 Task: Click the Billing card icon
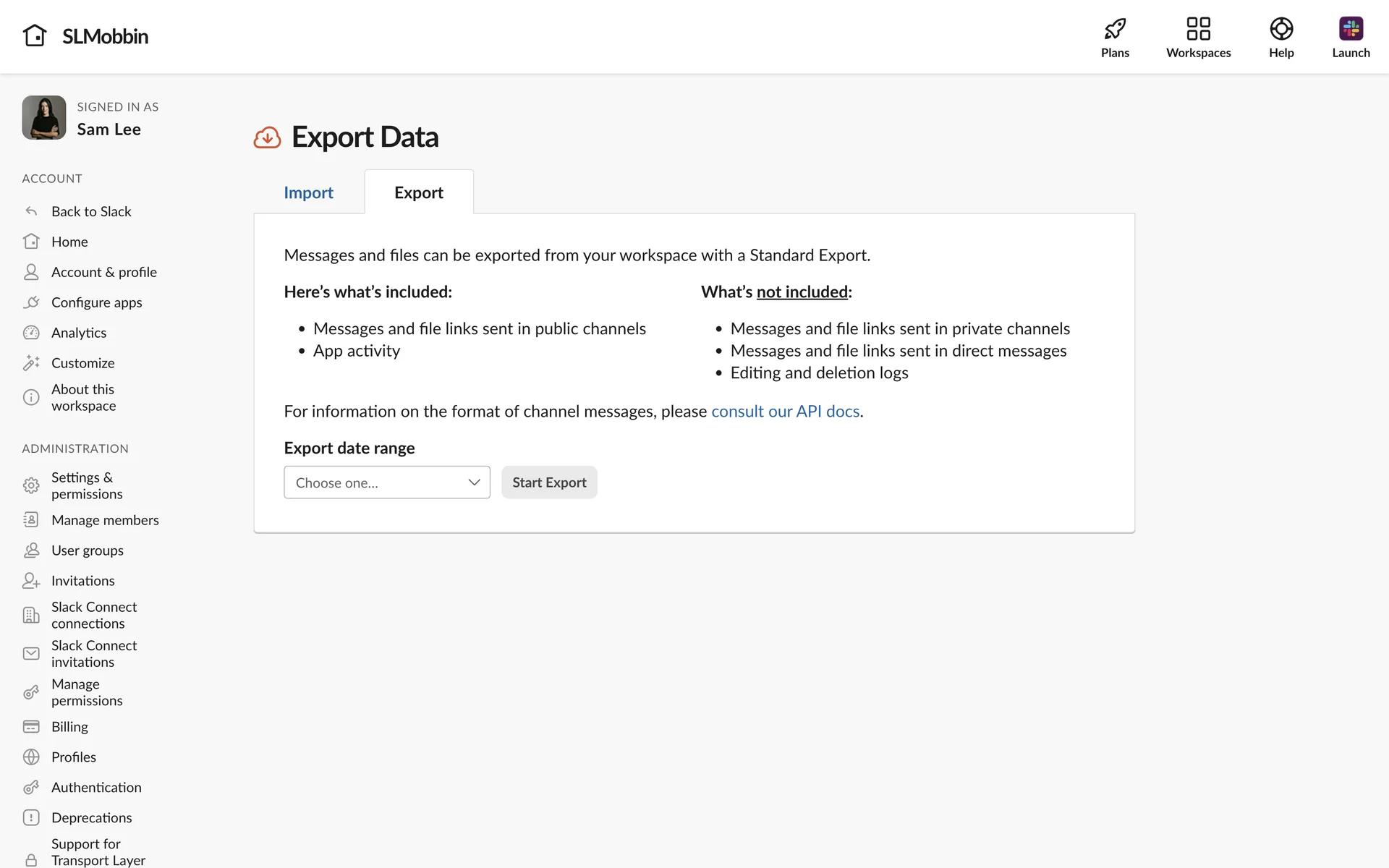31,727
